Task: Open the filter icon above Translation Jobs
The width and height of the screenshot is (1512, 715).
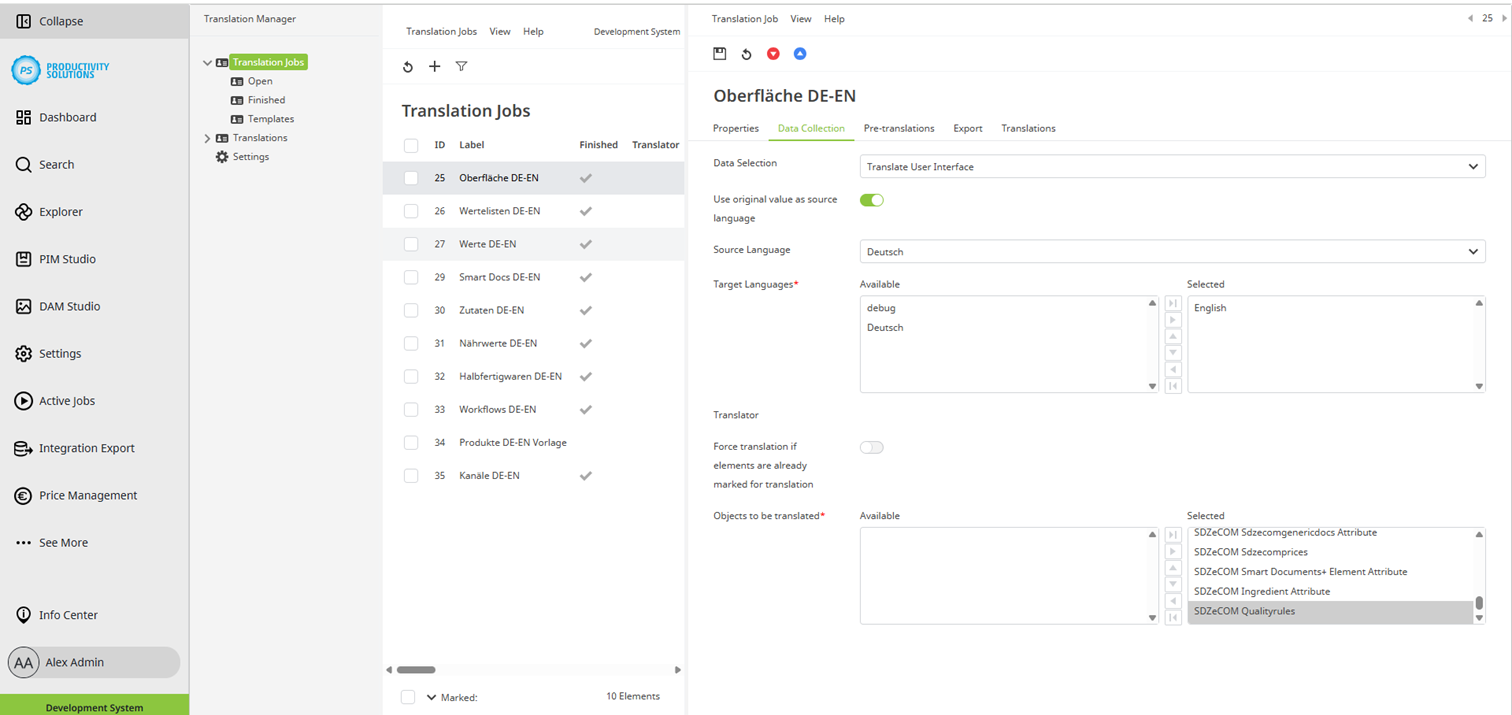Action: pos(461,67)
